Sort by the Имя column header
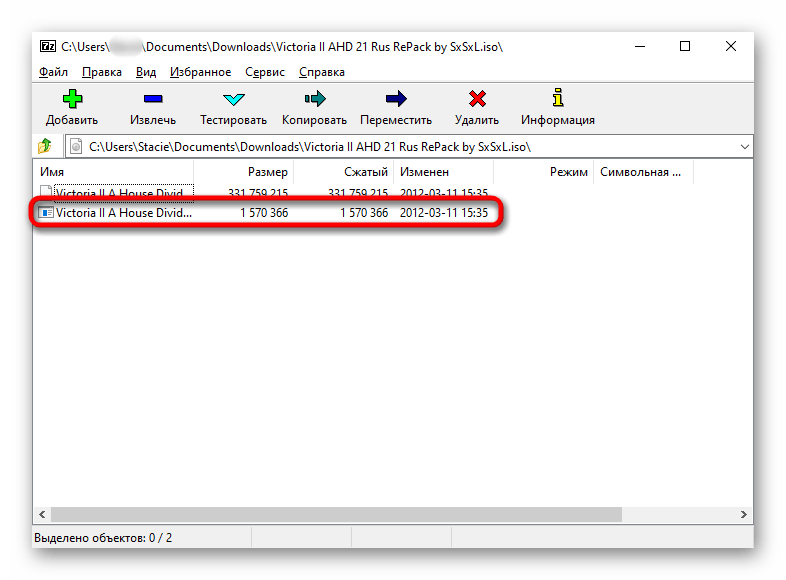This screenshot has height=580, width=786. point(113,172)
